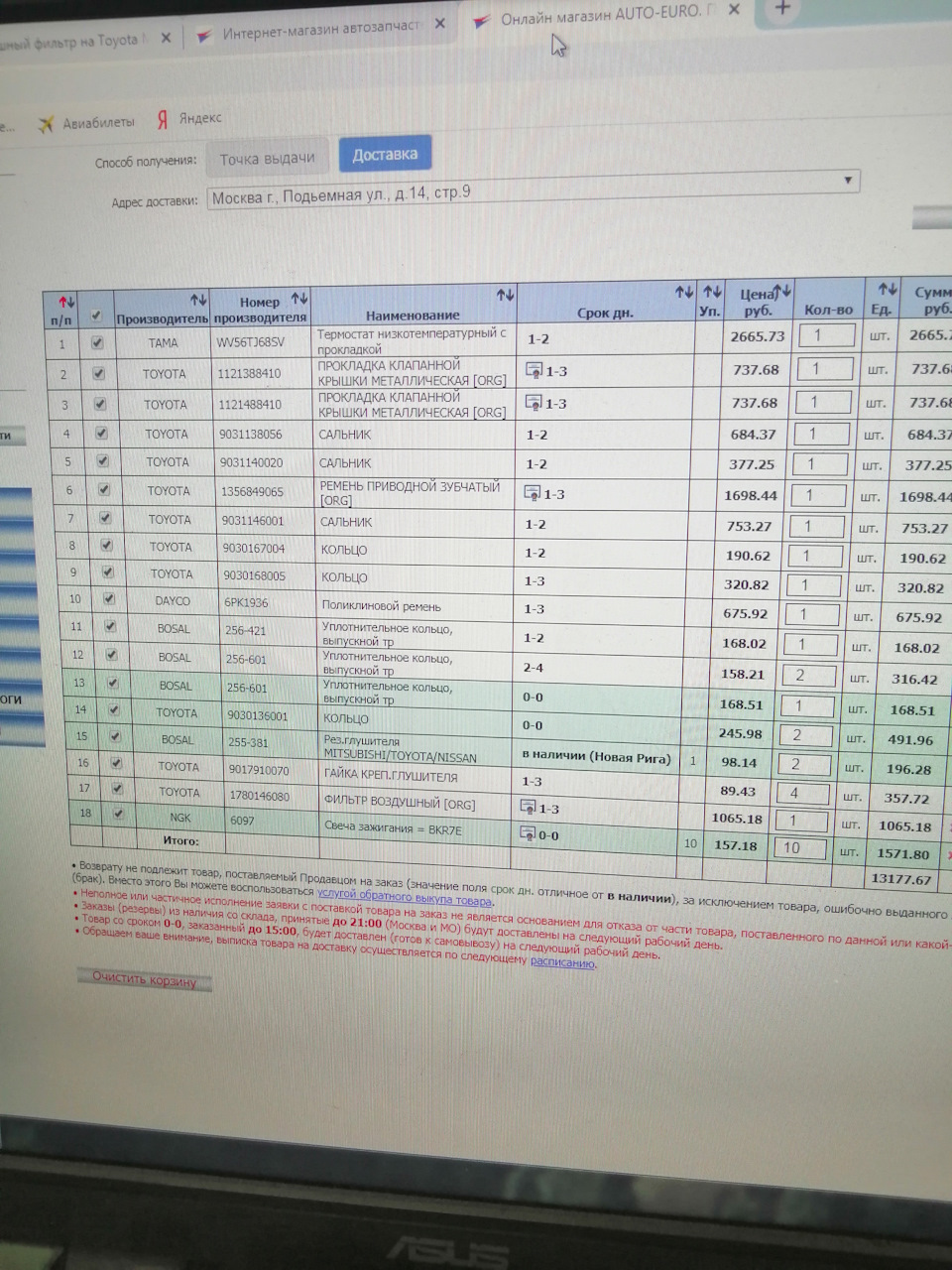Uncheck DAYCO 6PK1936 row checkbox
Screen dimensions: 952x1270
pos(109,599)
